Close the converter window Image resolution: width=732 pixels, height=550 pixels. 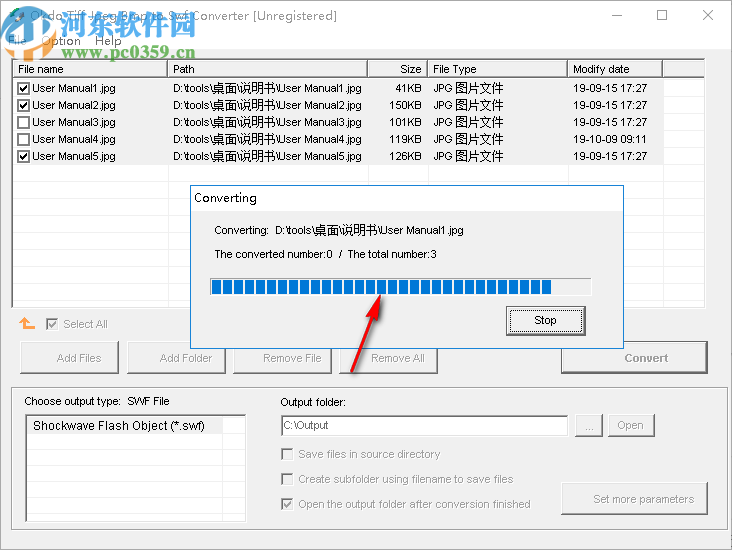708,15
